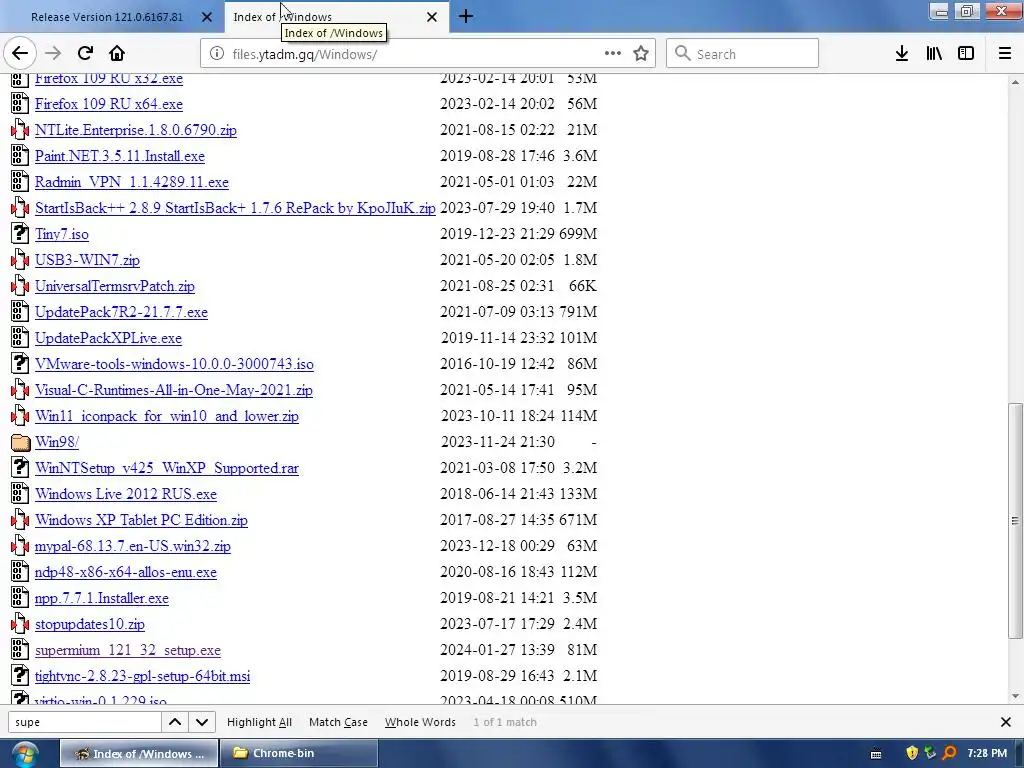Download ndp48-x86-x64-allos-enu.exe

click(x=125, y=572)
